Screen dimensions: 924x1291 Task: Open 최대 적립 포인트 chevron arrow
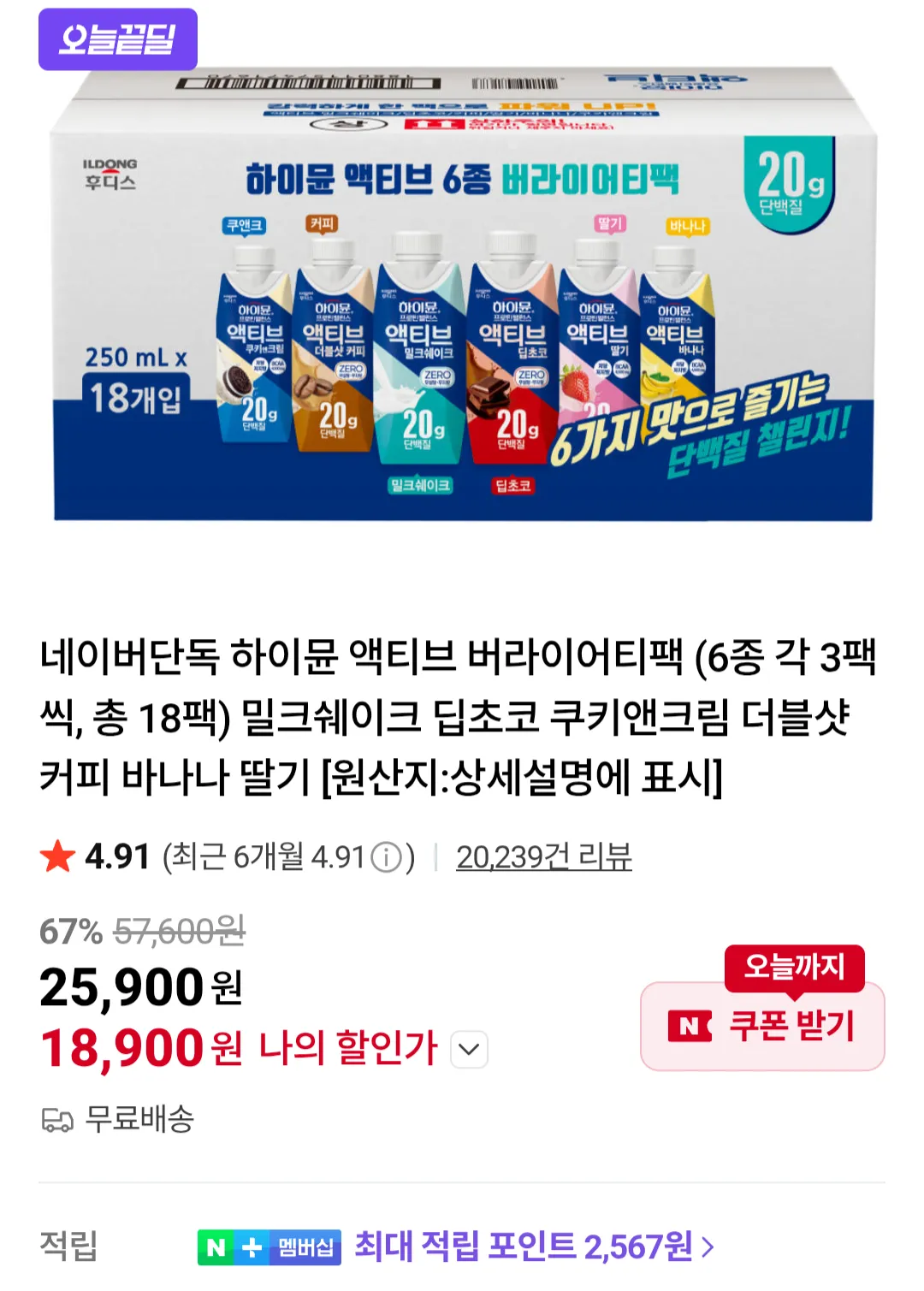708,1247
